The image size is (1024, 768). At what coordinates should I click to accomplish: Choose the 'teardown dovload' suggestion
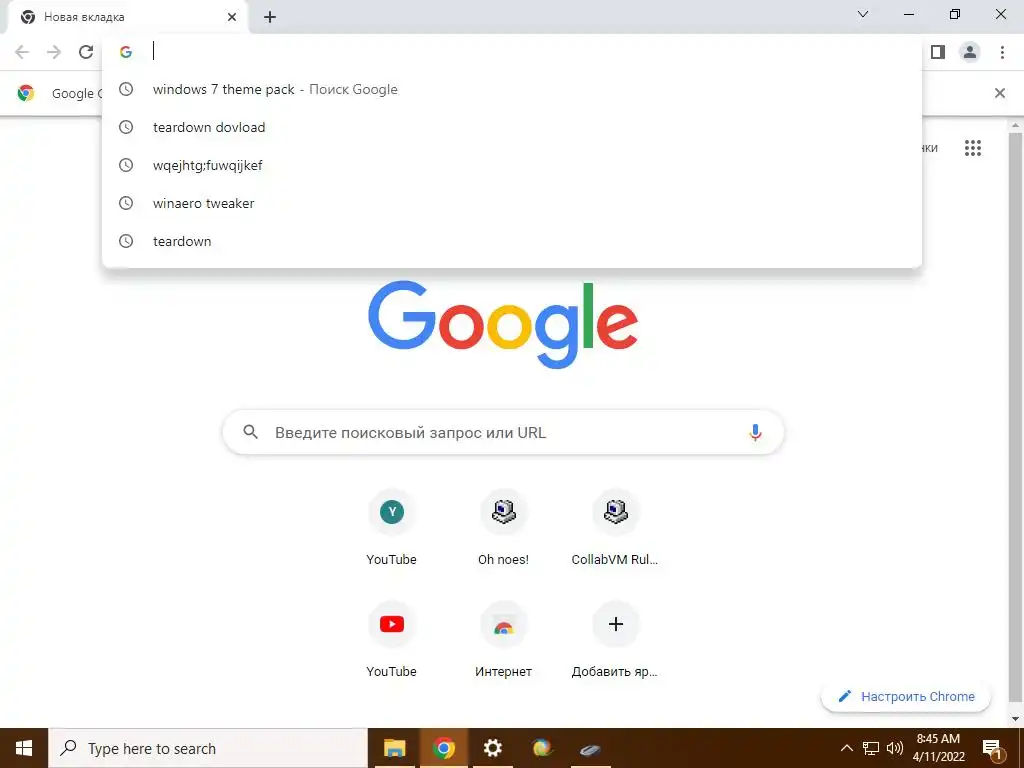[512, 127]
